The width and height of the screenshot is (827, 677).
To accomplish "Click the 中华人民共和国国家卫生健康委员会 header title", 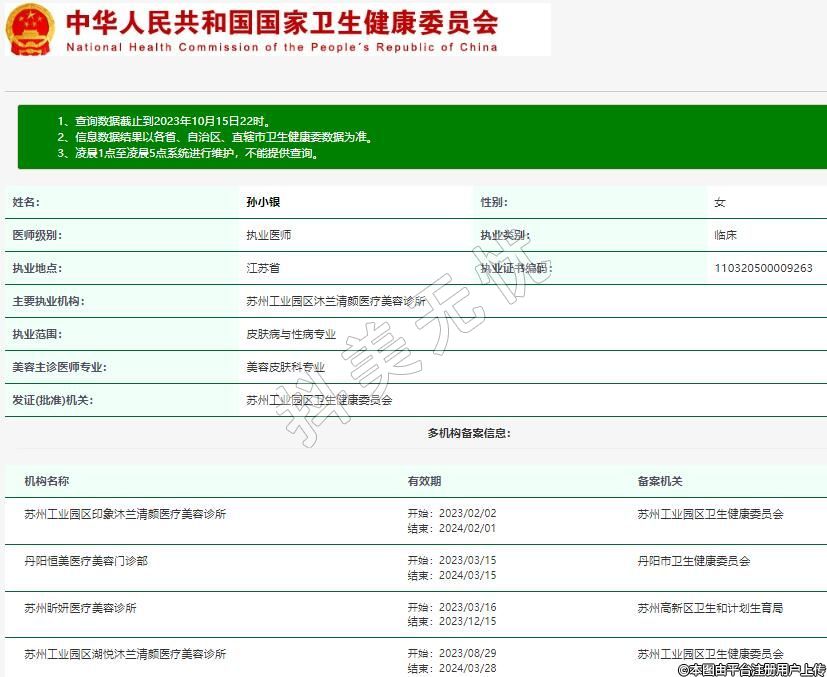I will [282, 22].
